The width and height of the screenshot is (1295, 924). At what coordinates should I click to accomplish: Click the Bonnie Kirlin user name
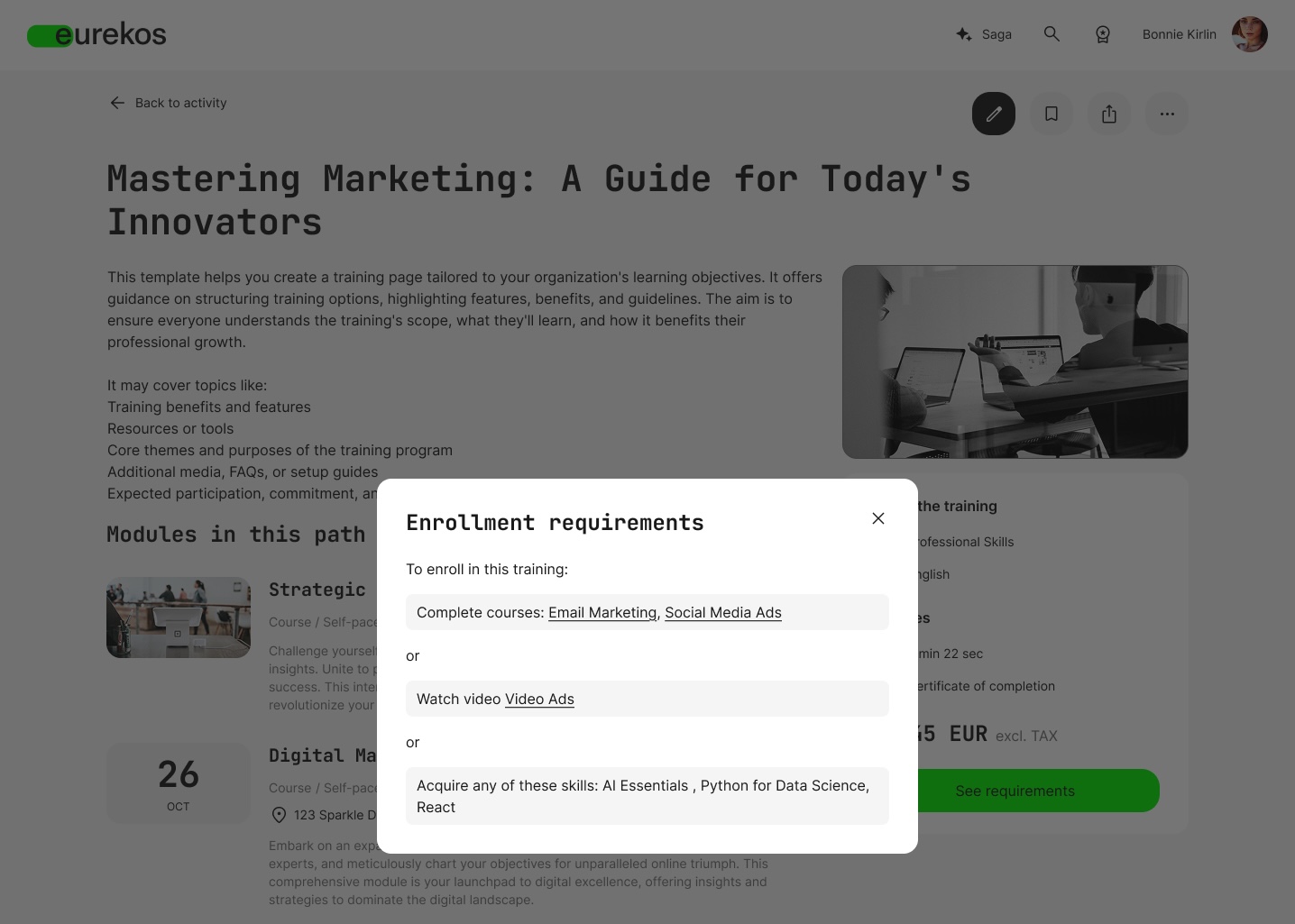point(1179,34)
